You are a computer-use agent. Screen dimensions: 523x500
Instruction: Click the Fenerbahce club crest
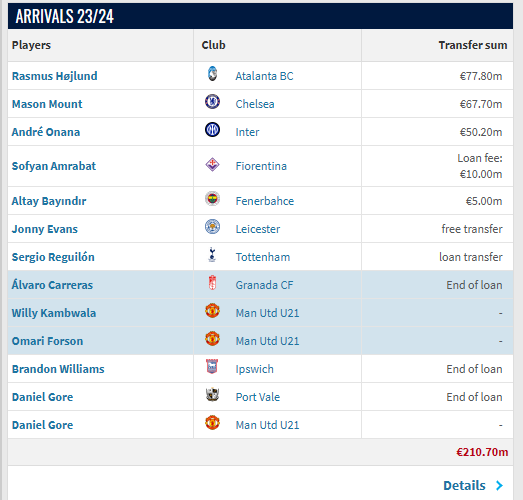pyautogui.click(x=212, y=199)
